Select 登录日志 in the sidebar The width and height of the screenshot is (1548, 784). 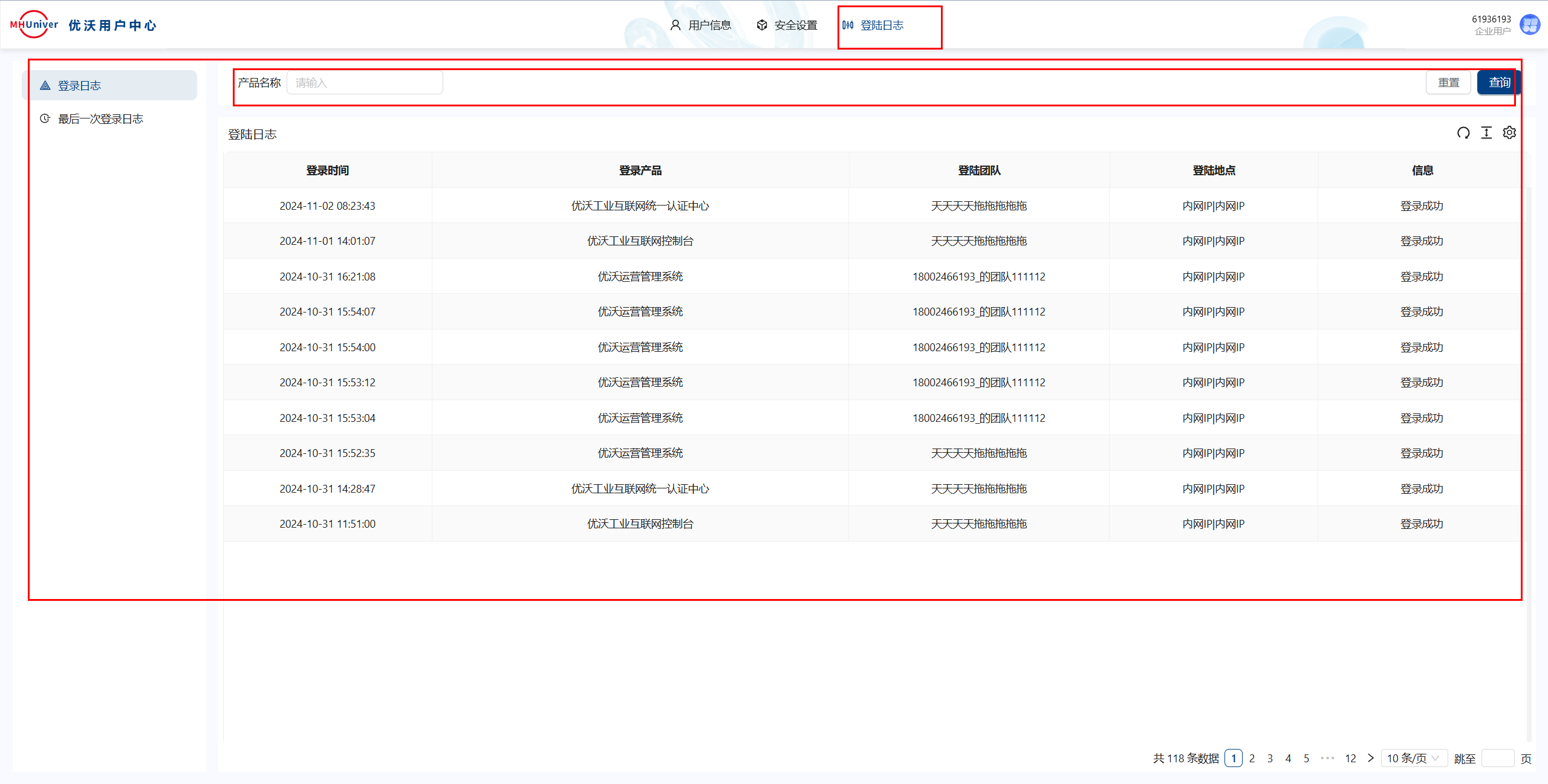click(x=79, y=86)
